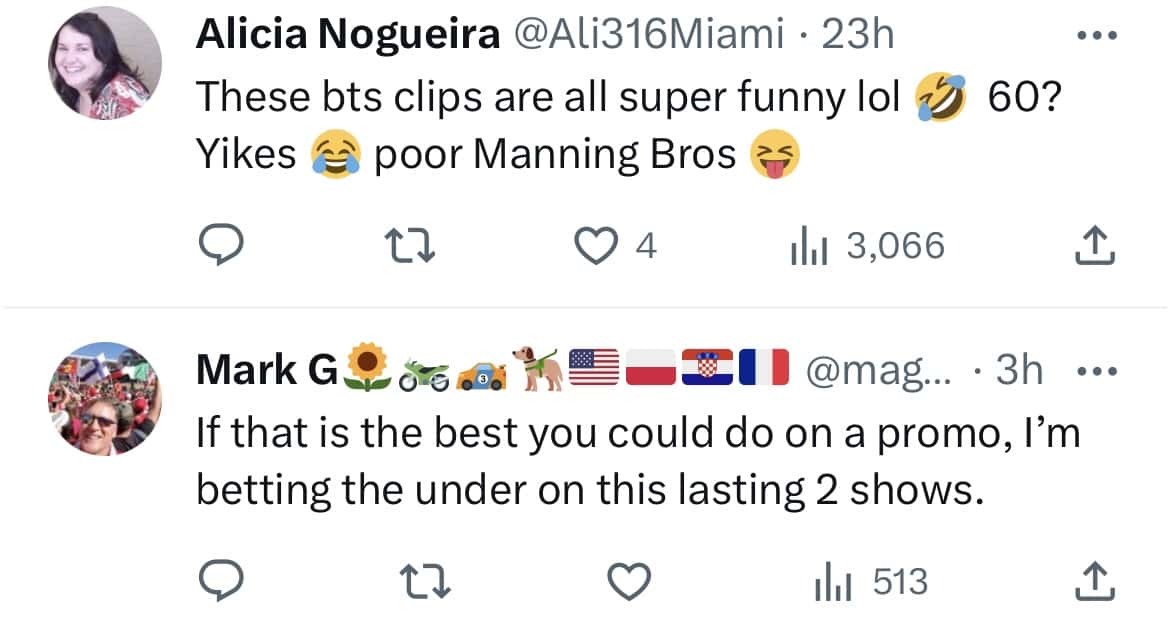Retweet Mark G's tweet

coord(422,579)
